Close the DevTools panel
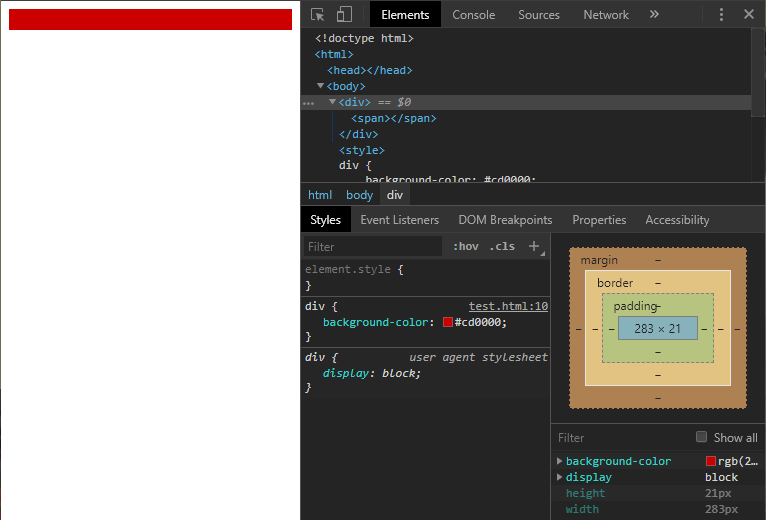 coord(749,14)
